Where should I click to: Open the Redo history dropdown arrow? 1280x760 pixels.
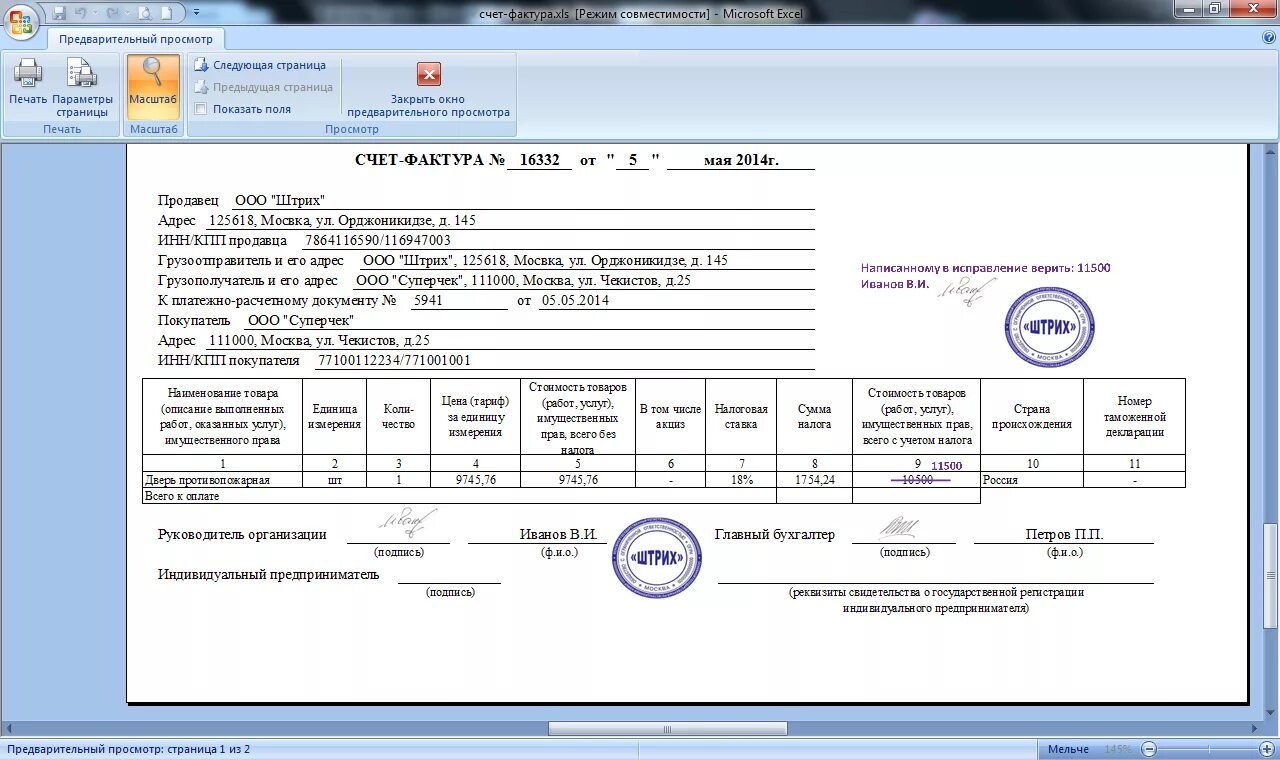[125, 13]
